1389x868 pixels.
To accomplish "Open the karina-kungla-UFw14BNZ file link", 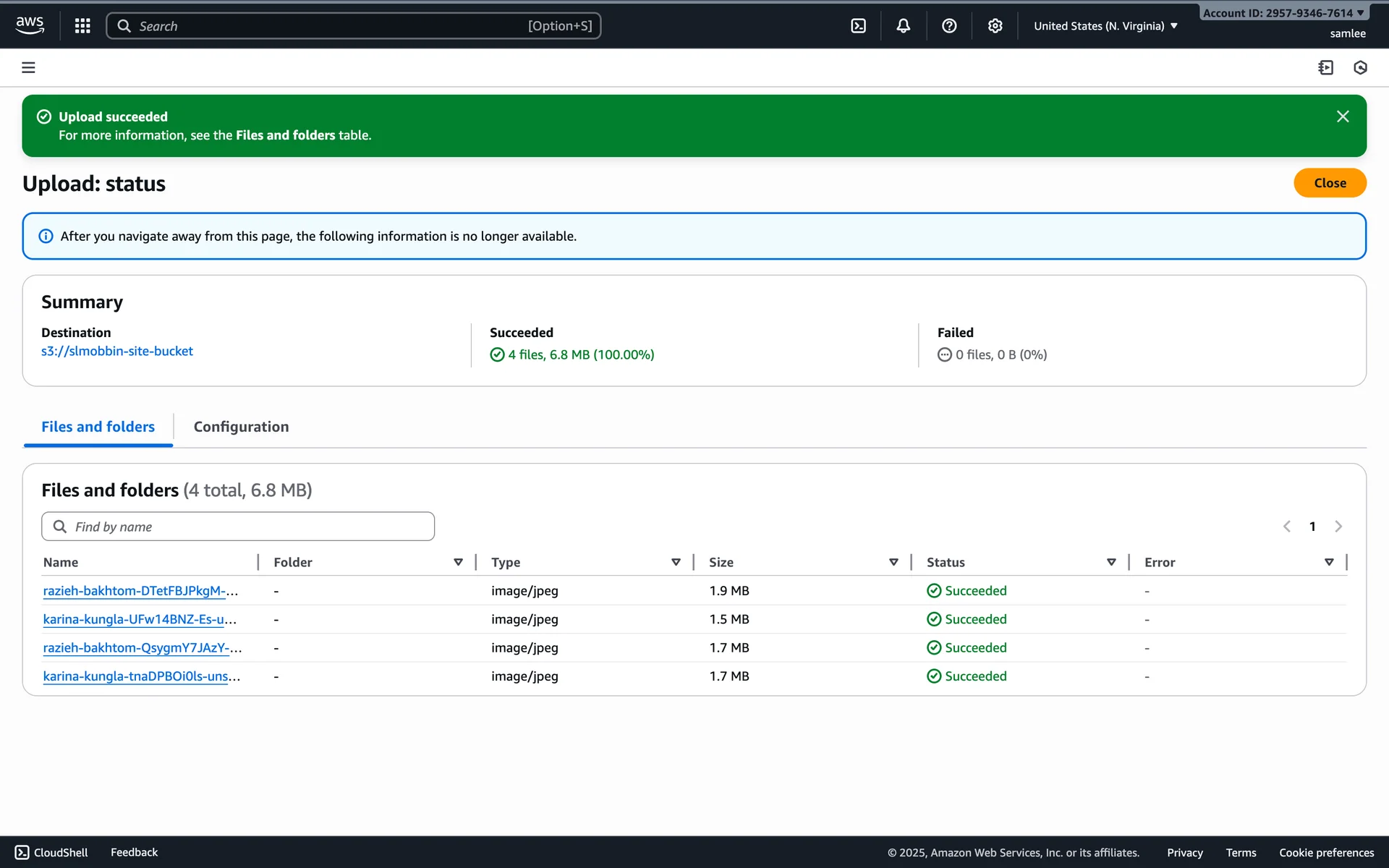I will (x=140, y=619).
